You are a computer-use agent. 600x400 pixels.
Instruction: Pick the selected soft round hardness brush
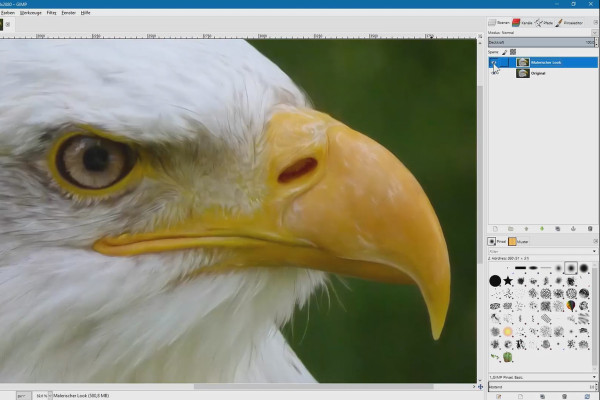[x=571, y=268]
